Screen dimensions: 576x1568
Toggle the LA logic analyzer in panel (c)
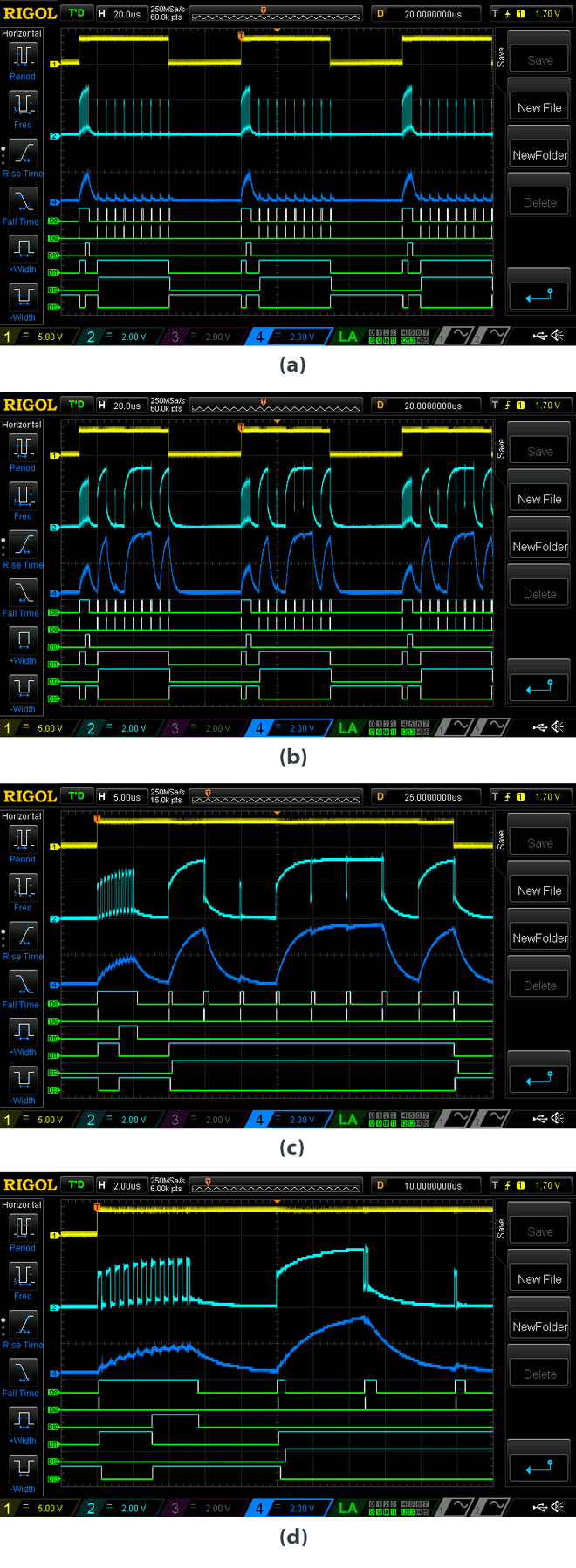coord(347,1119)
